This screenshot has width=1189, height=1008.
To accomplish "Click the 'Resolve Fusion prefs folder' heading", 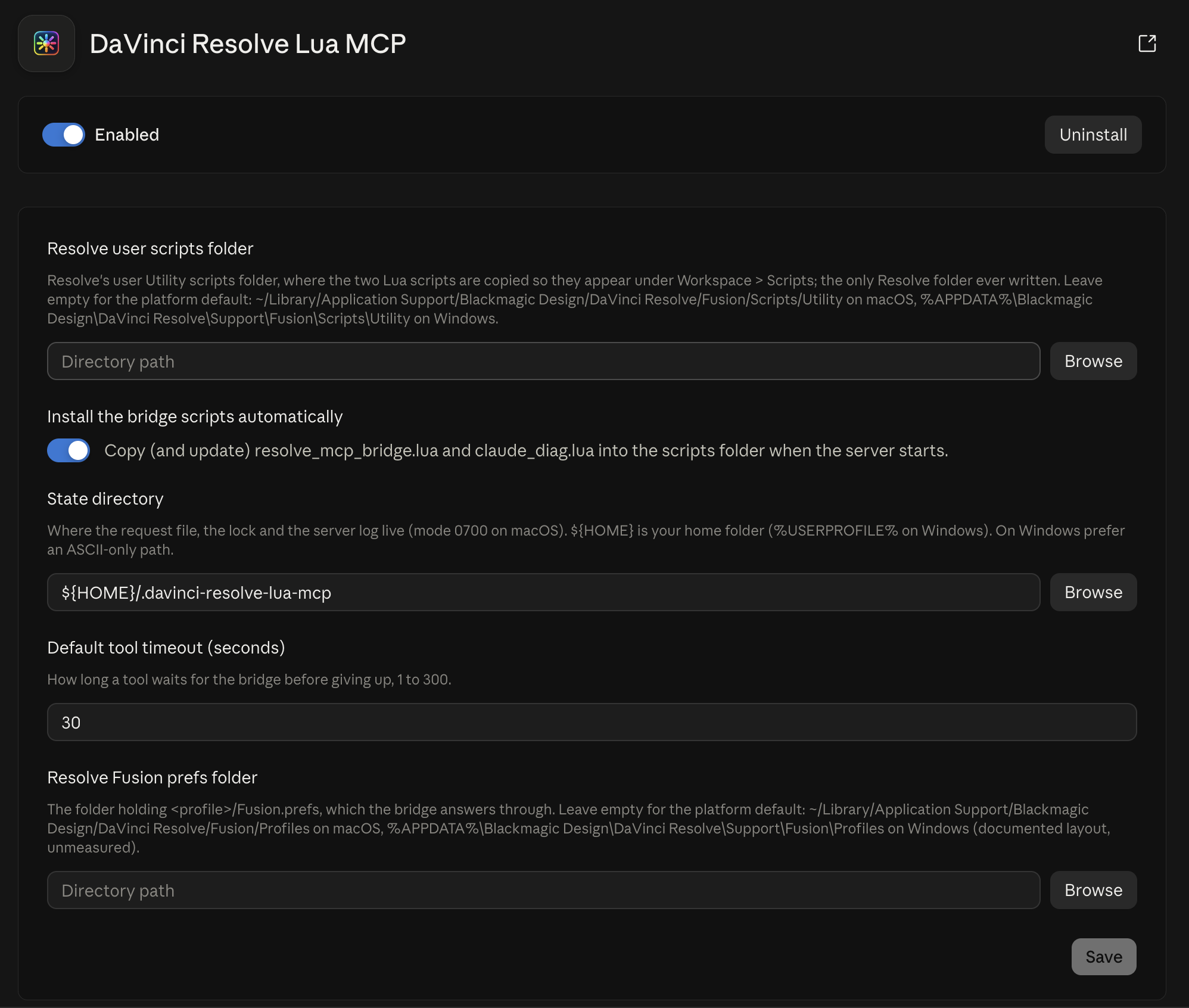I will (152, 777).
